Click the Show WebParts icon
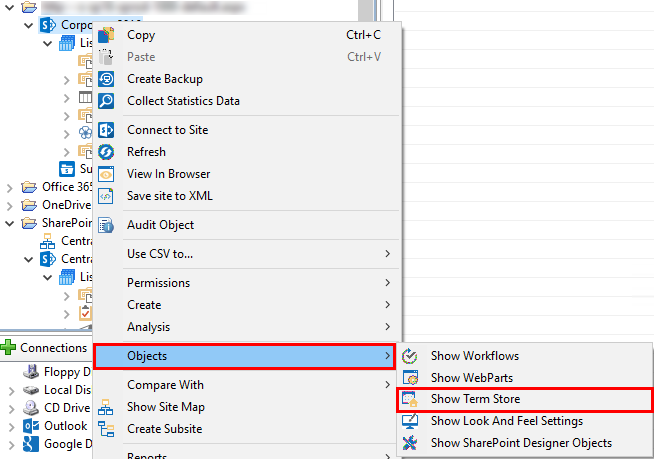This screenshot has height=459, width=654. pyautogui.click(x=410, y=378)
